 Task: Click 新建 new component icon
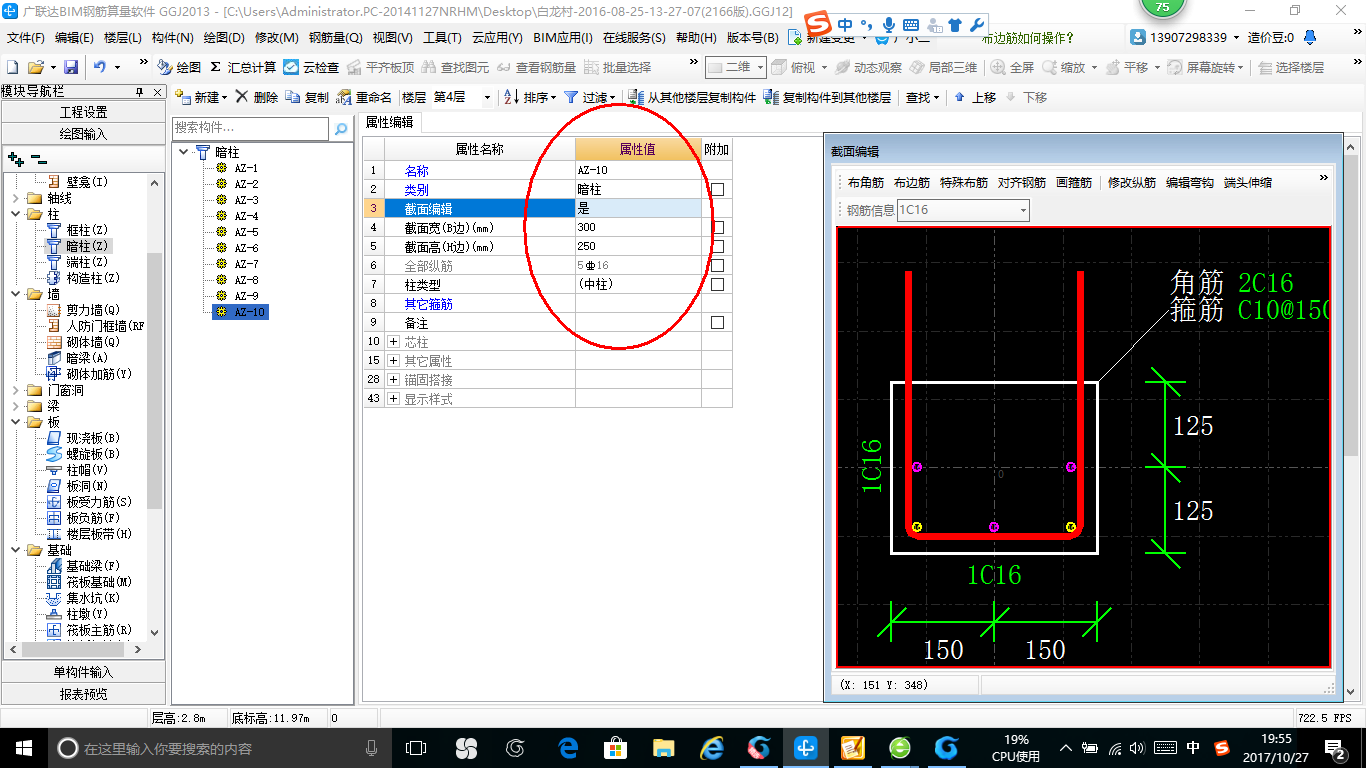(183, 97)
